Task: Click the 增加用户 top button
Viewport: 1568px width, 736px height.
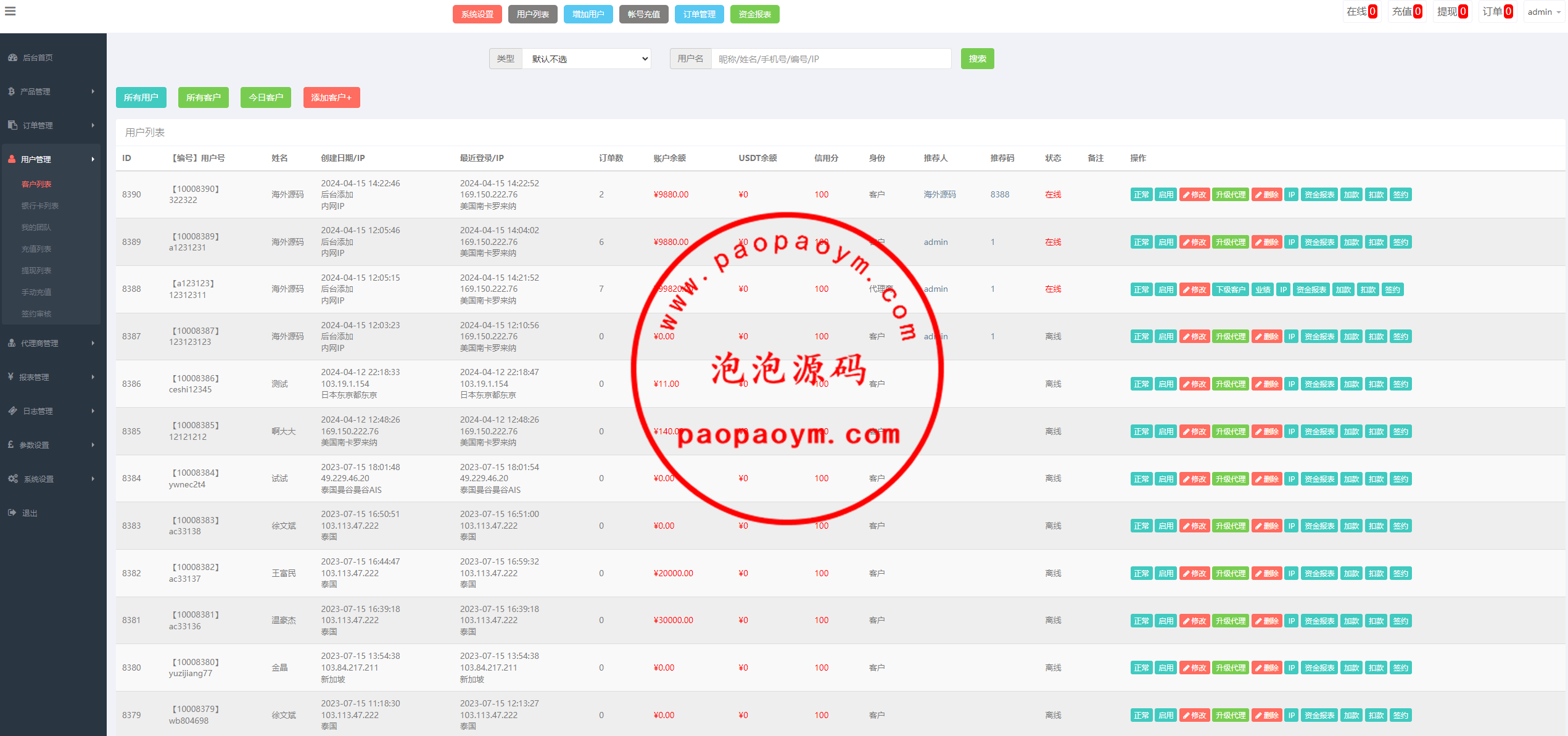Action: (x=588, y=14)
